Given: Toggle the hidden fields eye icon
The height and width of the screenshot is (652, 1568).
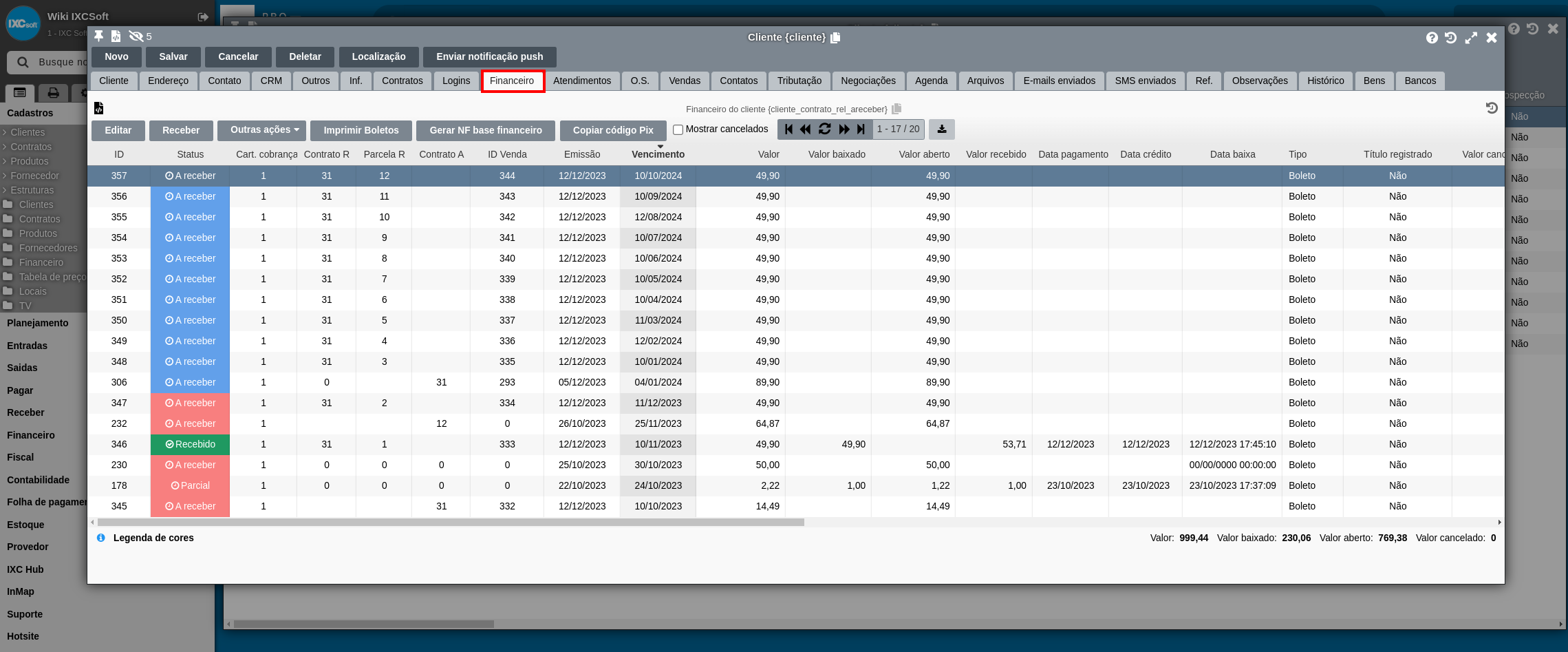Looking at the screenshot, I should [x=136, y=36].
